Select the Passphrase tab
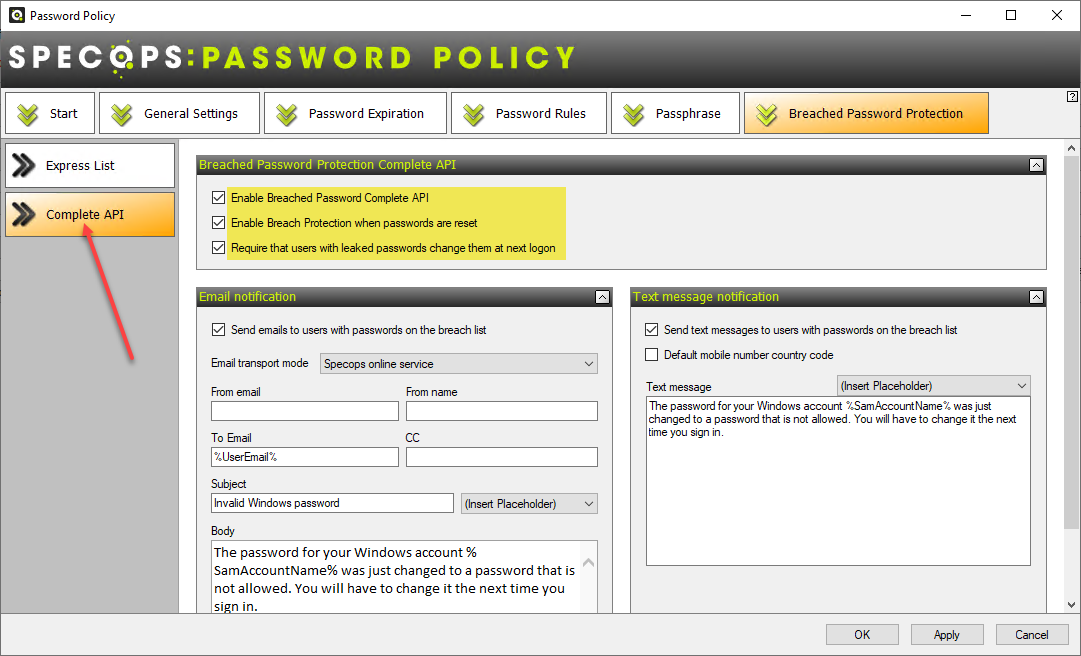The image size is (1081, 656). (675, 113)
